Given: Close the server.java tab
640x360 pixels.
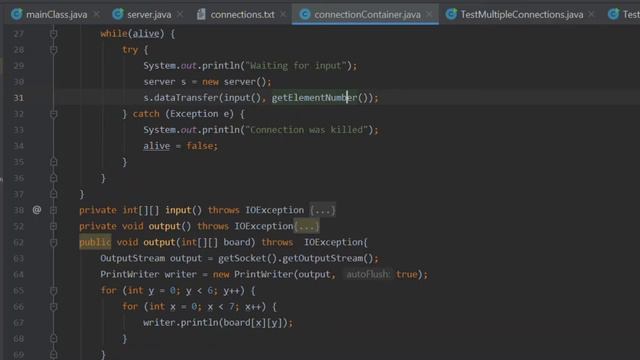Looking at the screenshot, I should point(180,15).
